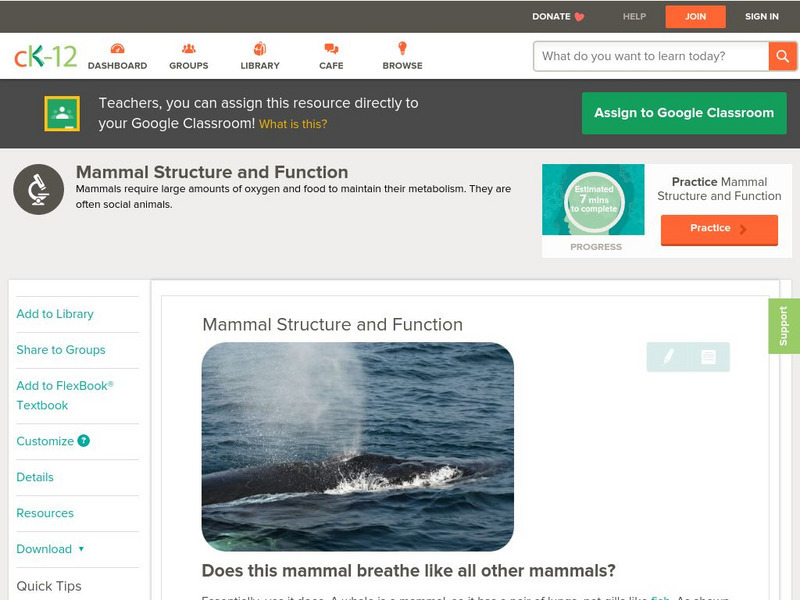Click the microscope subject icon

38,189
